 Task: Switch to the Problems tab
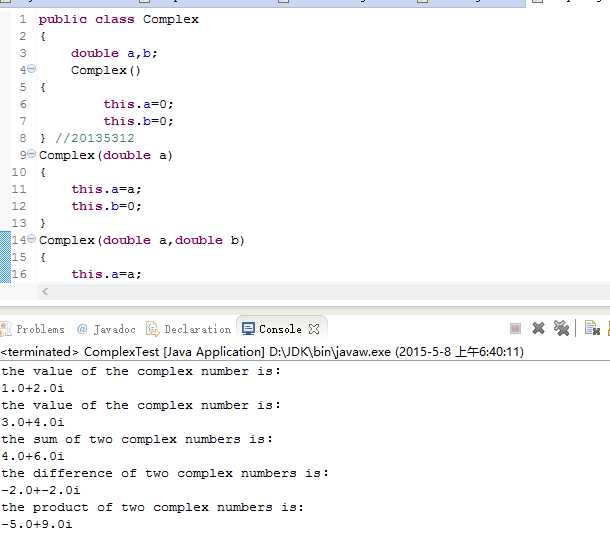33,329
